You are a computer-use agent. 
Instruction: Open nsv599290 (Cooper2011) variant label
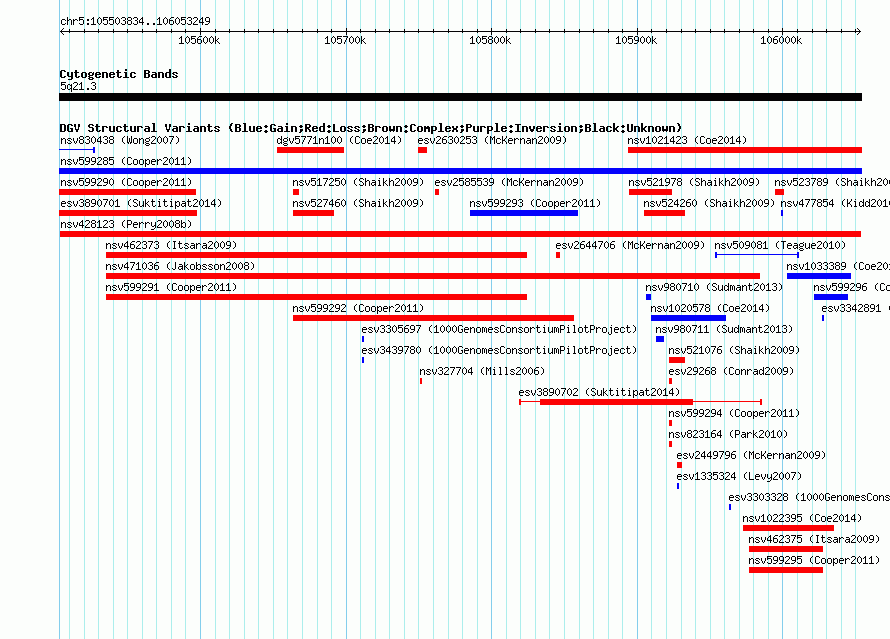126,182
